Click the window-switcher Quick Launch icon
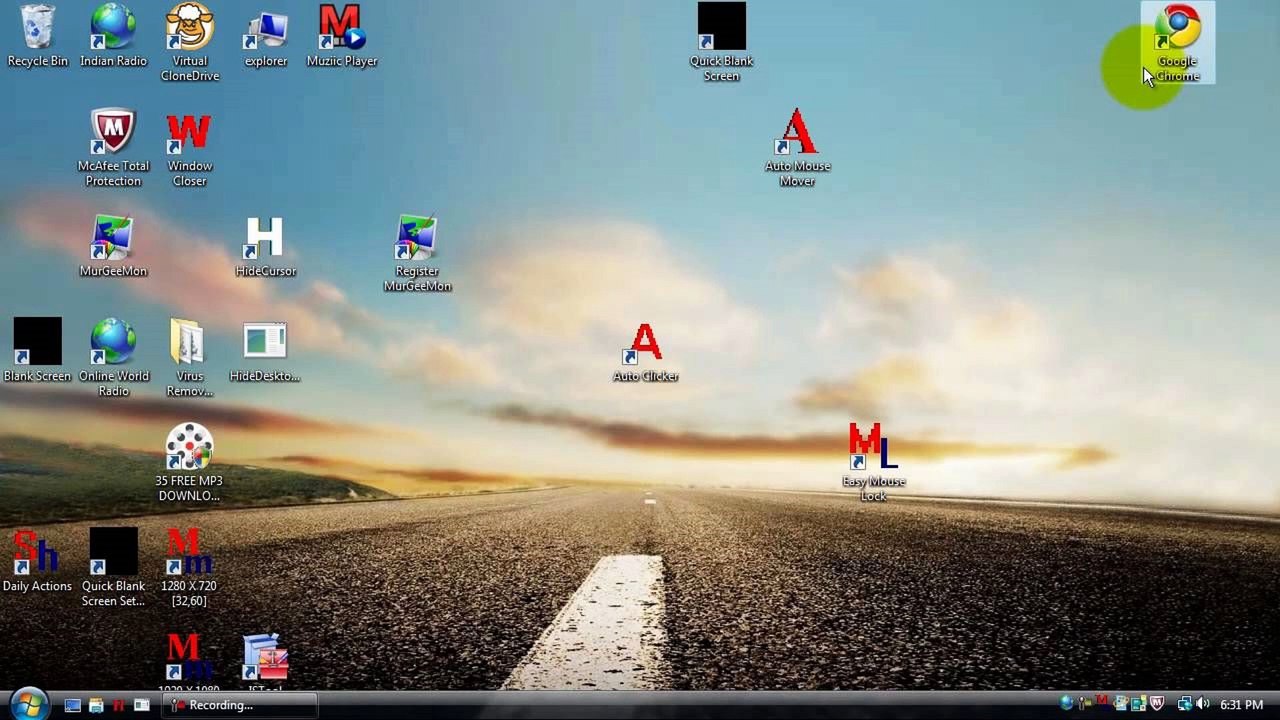 pyautogui.click(x=141, y=705)
